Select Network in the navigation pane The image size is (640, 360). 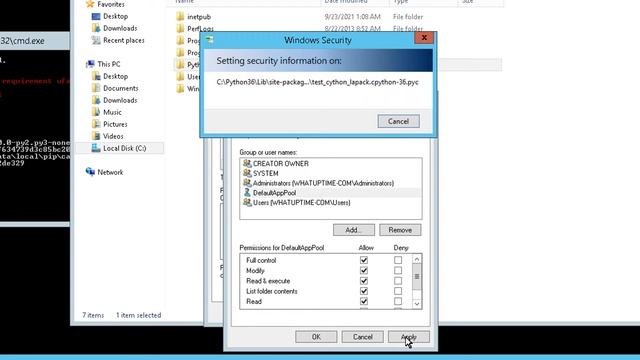110,172
